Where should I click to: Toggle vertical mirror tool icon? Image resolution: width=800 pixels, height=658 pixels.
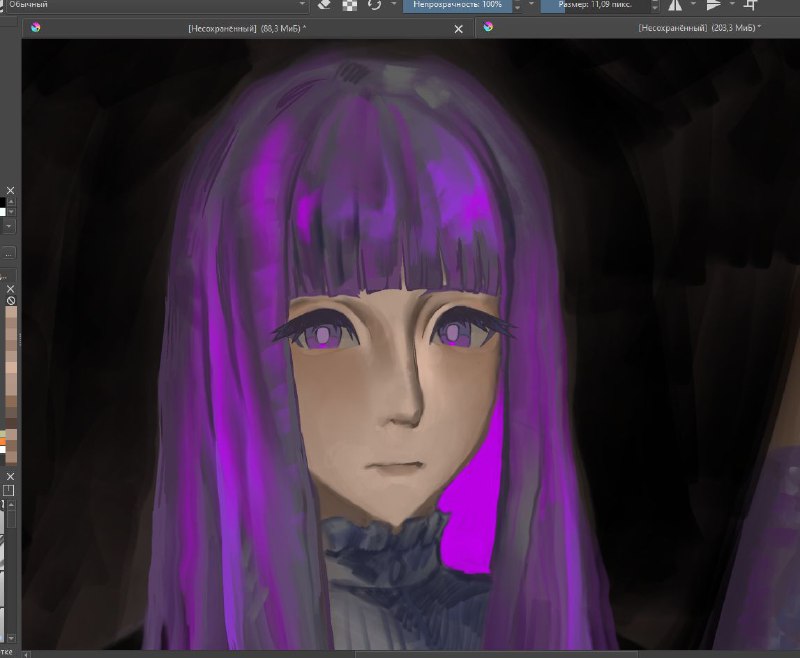(714, 5)
